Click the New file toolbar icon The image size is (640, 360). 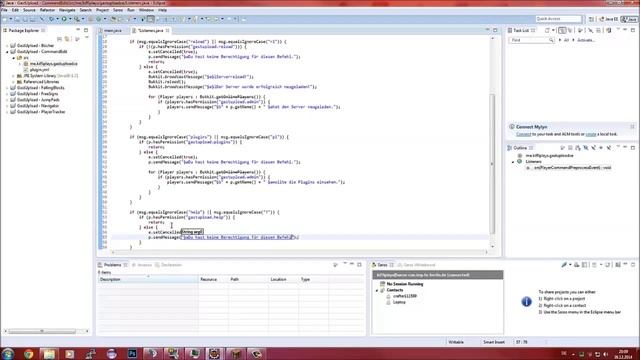(x=5, y=19)
